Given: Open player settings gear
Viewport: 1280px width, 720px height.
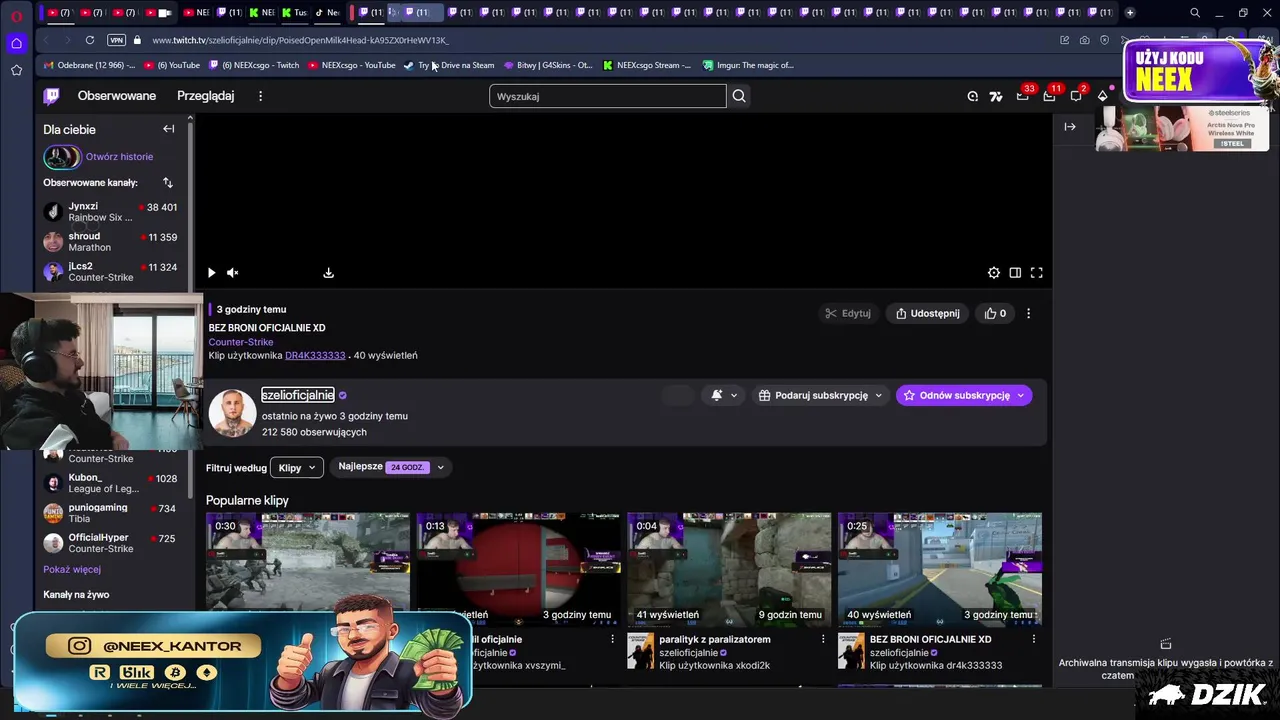Looking at the screenshot, I should tap(993, 273).
